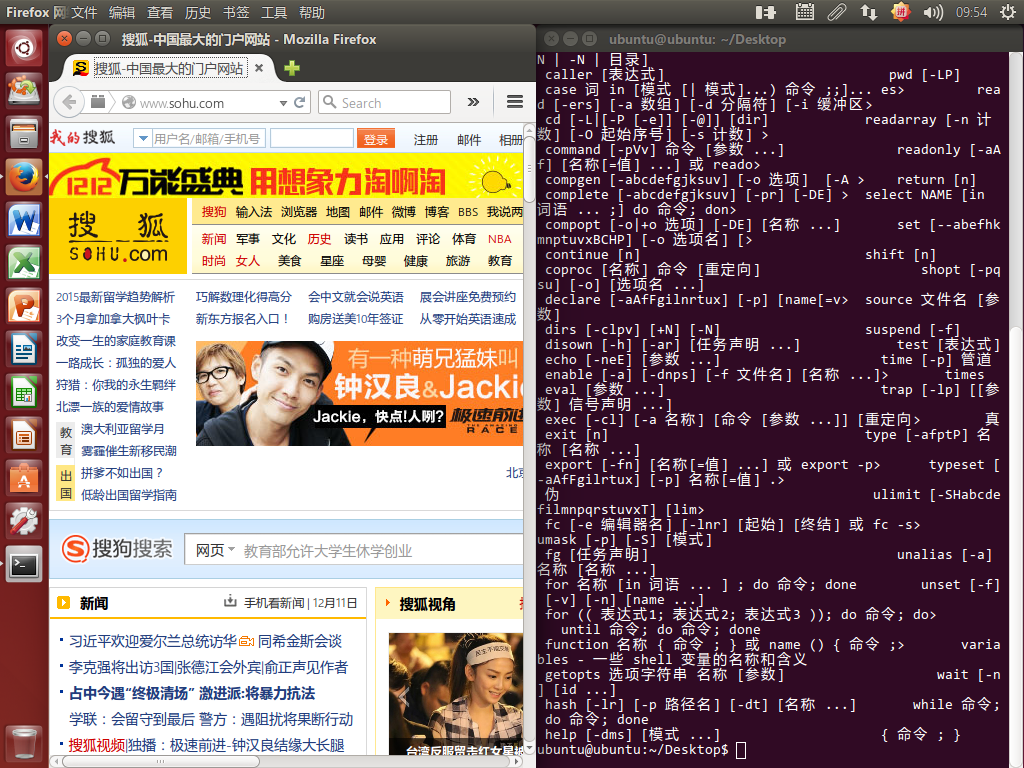Open the 查看 menu
Viewport: 1024px width, 768px height.
point(159,12)
